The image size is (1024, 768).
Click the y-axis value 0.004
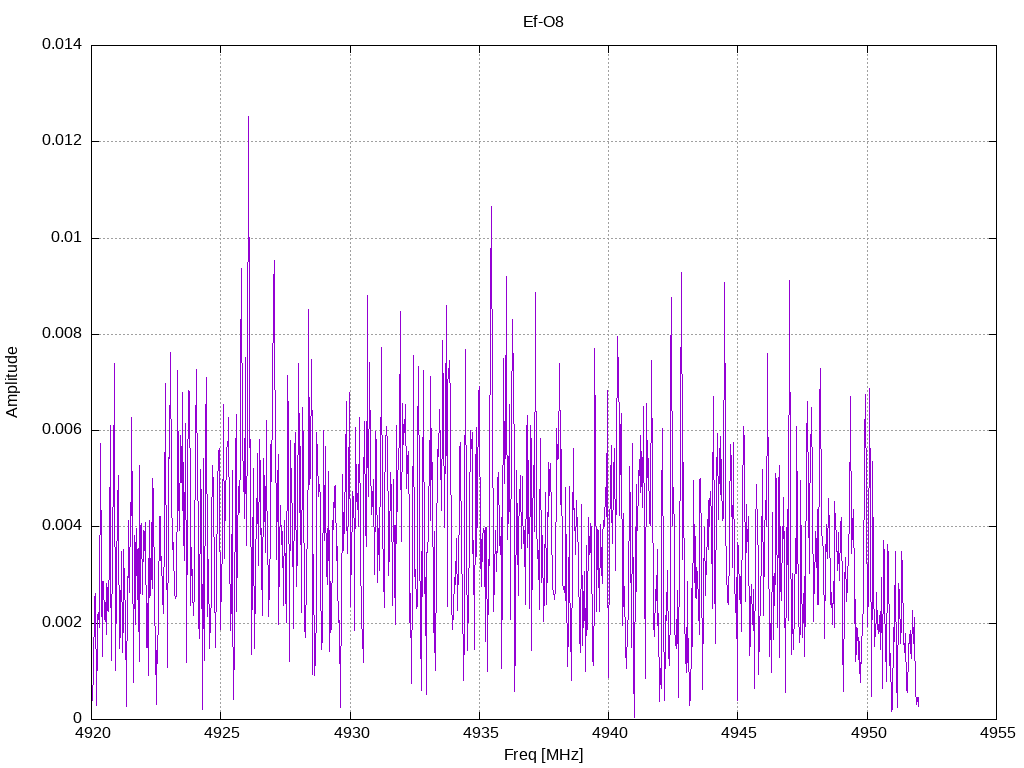pyautogui.click(x=62, y=525)
